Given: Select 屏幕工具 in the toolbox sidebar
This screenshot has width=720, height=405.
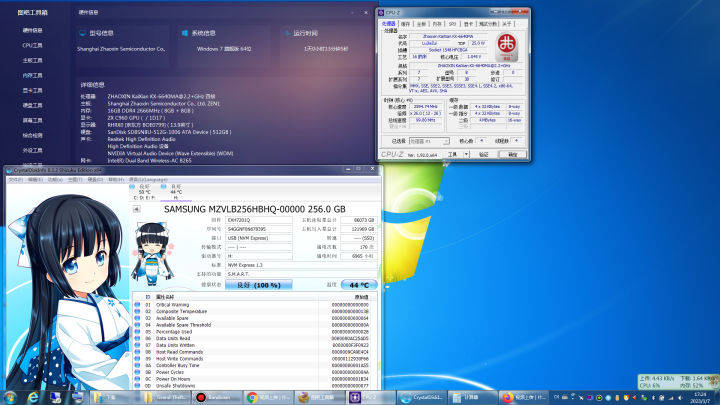Looking at the screenshot, I should pos(33,120).
